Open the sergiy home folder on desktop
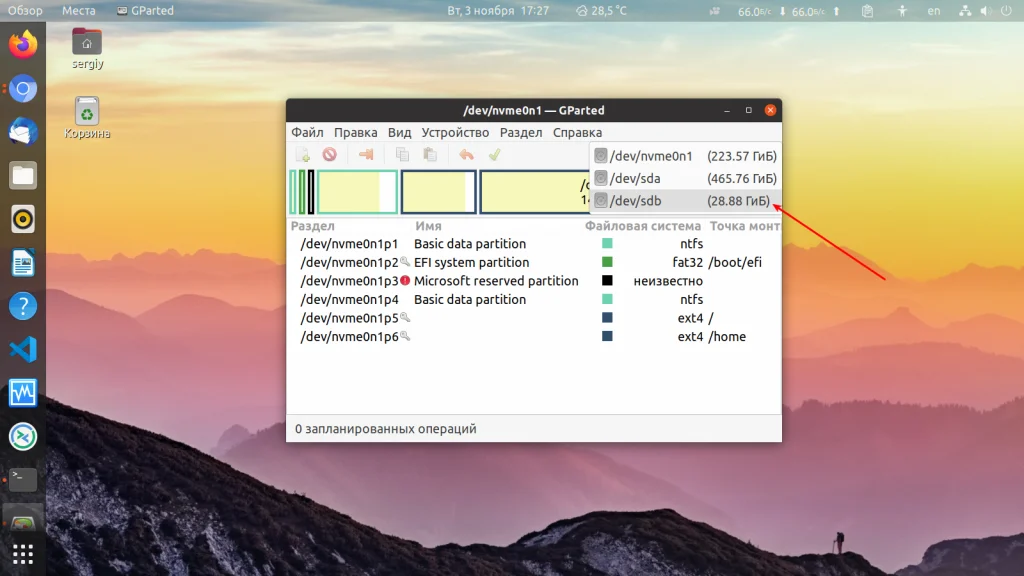 coord(88,49)
